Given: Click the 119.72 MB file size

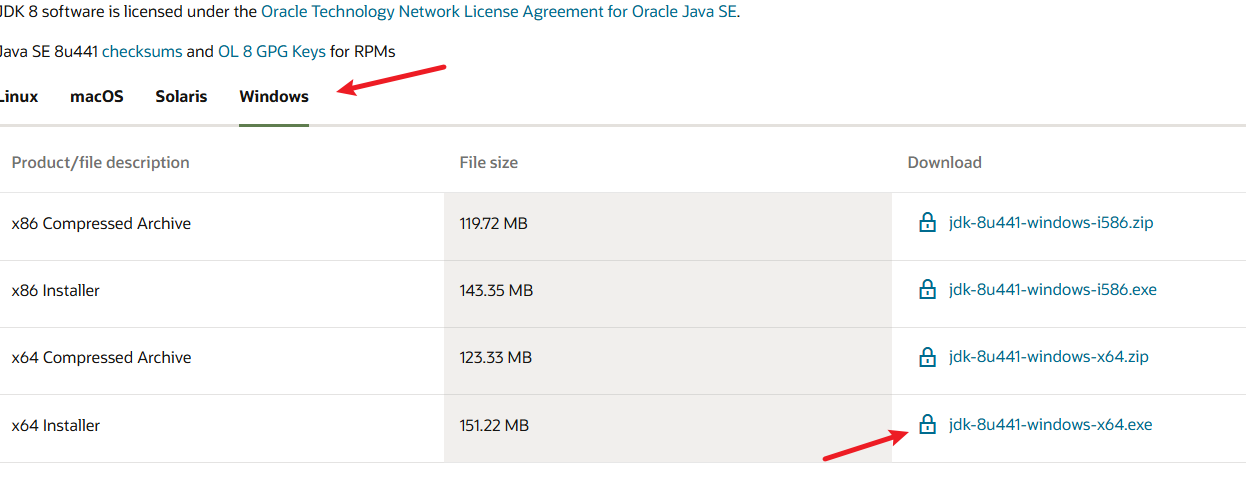Looking at the screenshot, I should [494, 223].
